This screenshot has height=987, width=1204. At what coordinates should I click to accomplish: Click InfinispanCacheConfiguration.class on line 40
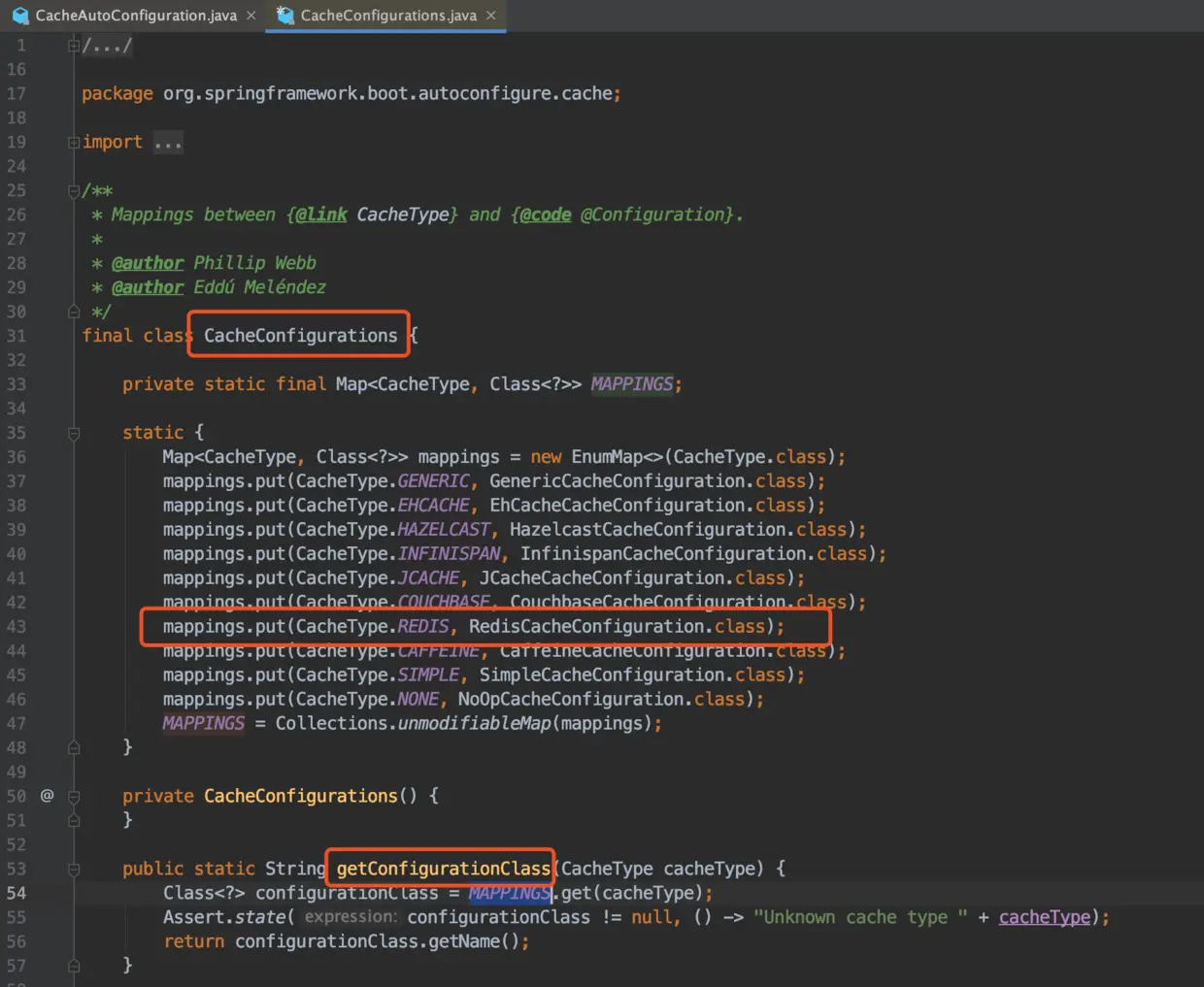tap(693, 554)
